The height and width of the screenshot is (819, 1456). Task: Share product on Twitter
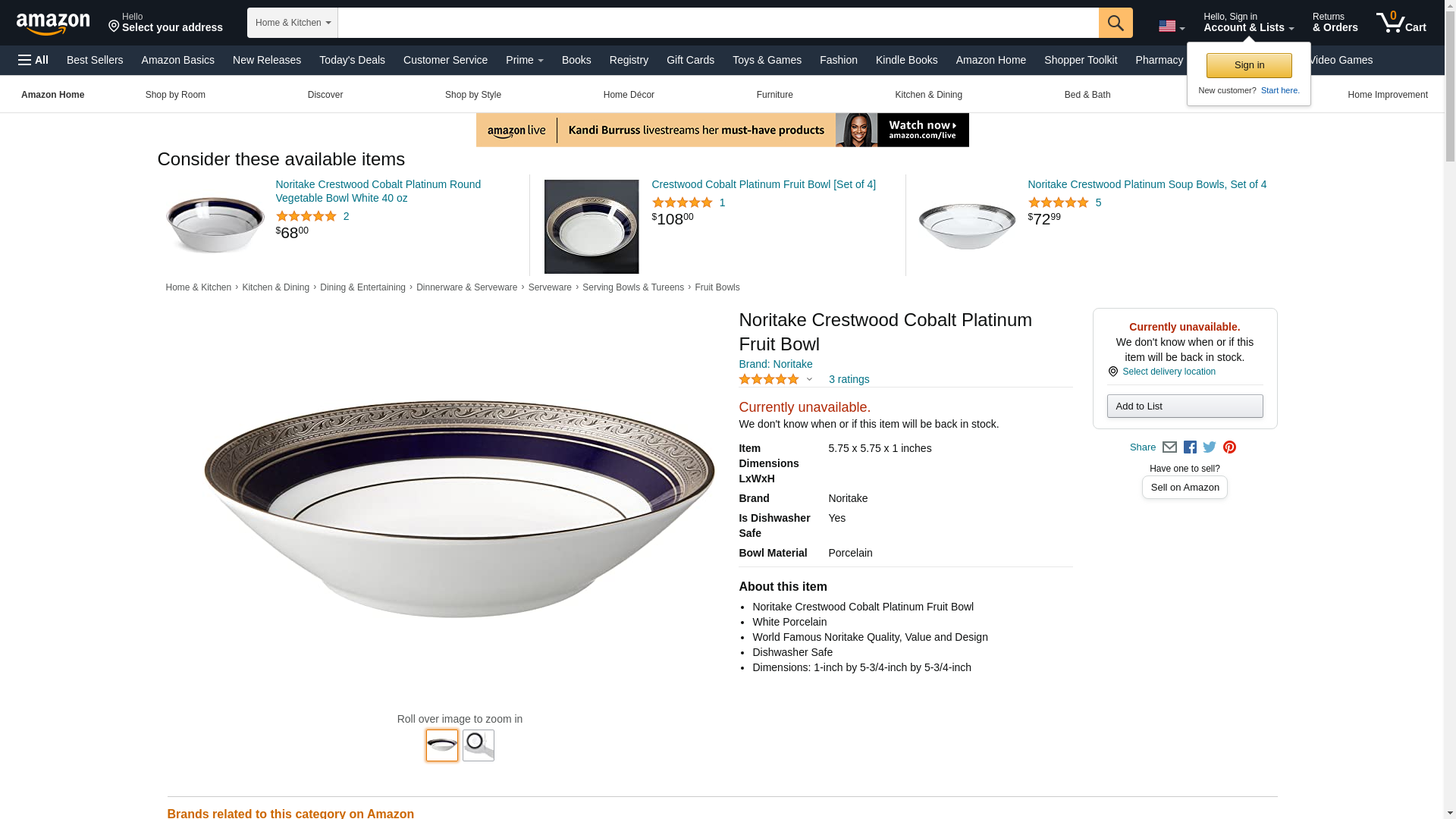(x=1210, y=447)
